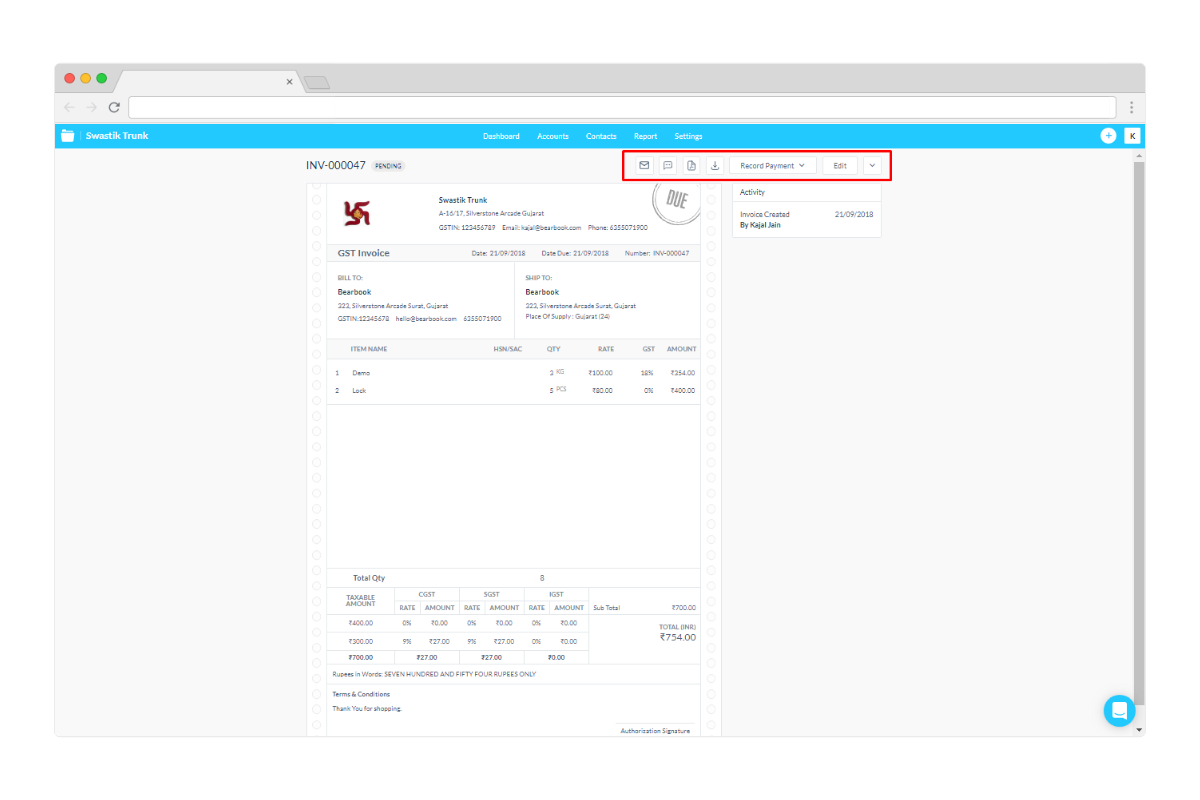The width and height of the screenshot is (1200, 800).
Task: Click the Edit invoice button
Action: coord(840,165)
